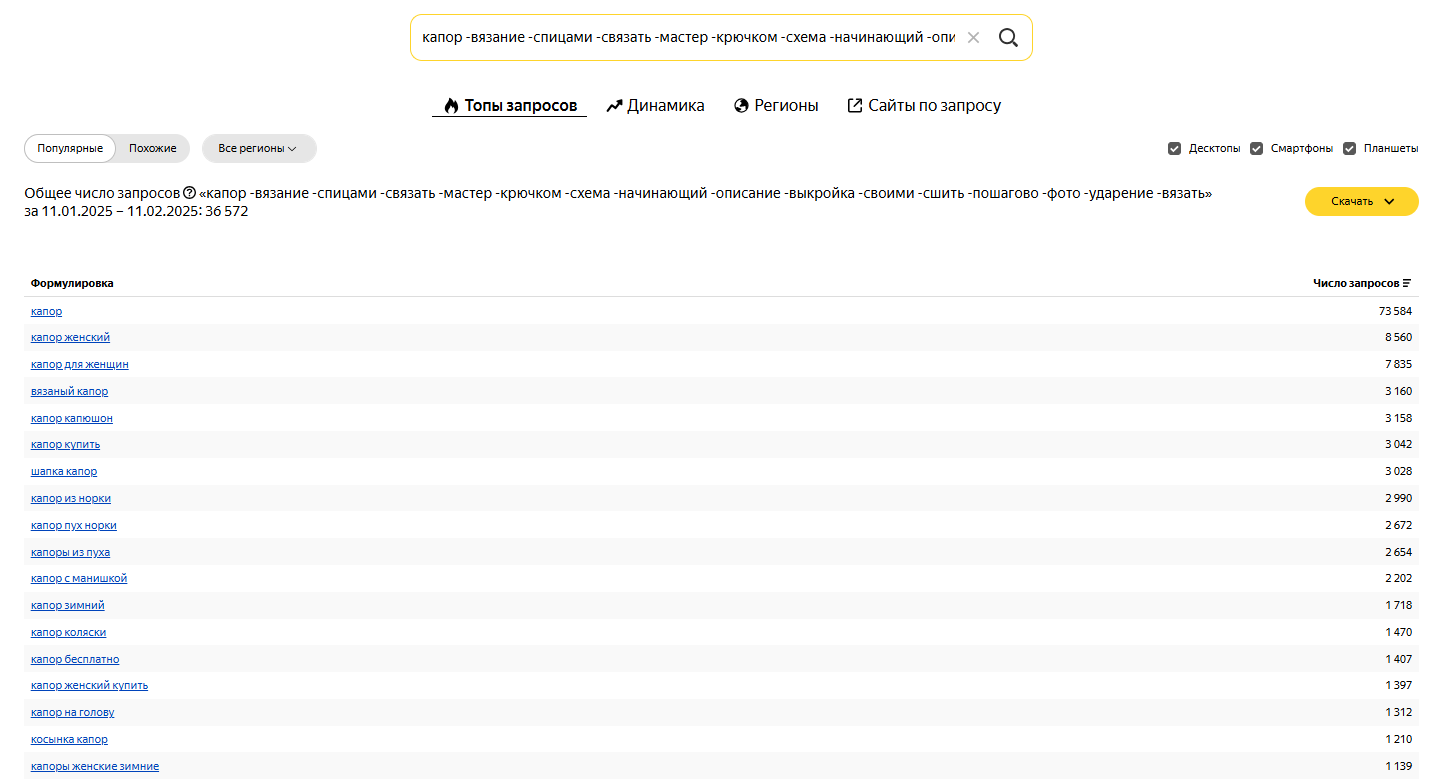
Task: Clear the search field with X icon
Action: pyautogui.click(x=973, y=38)
